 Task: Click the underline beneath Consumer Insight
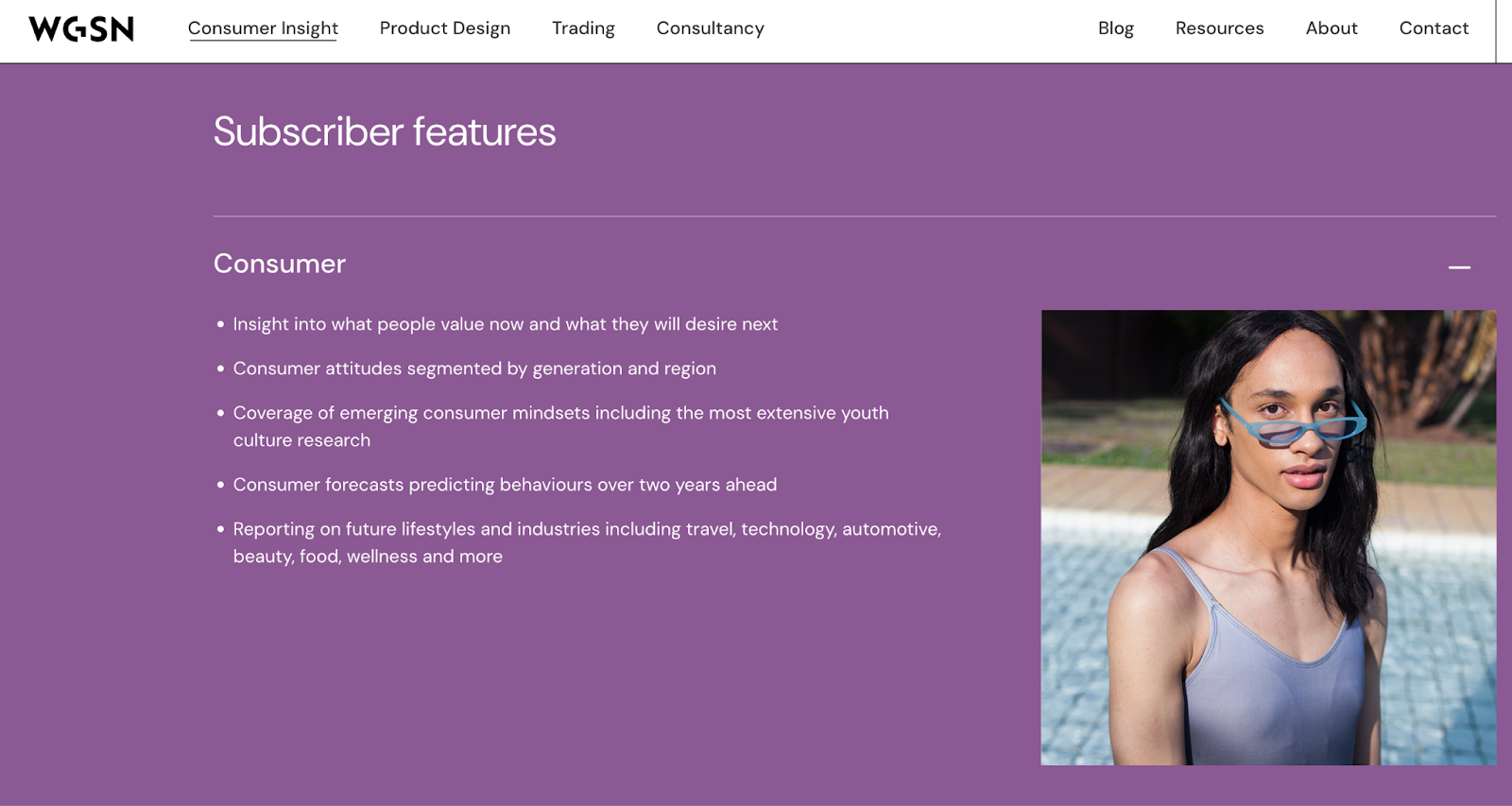[x=263, y=43]
